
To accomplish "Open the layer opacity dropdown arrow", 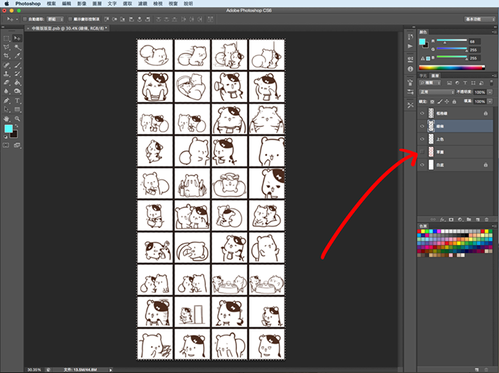I will click(x=490, y=92).
